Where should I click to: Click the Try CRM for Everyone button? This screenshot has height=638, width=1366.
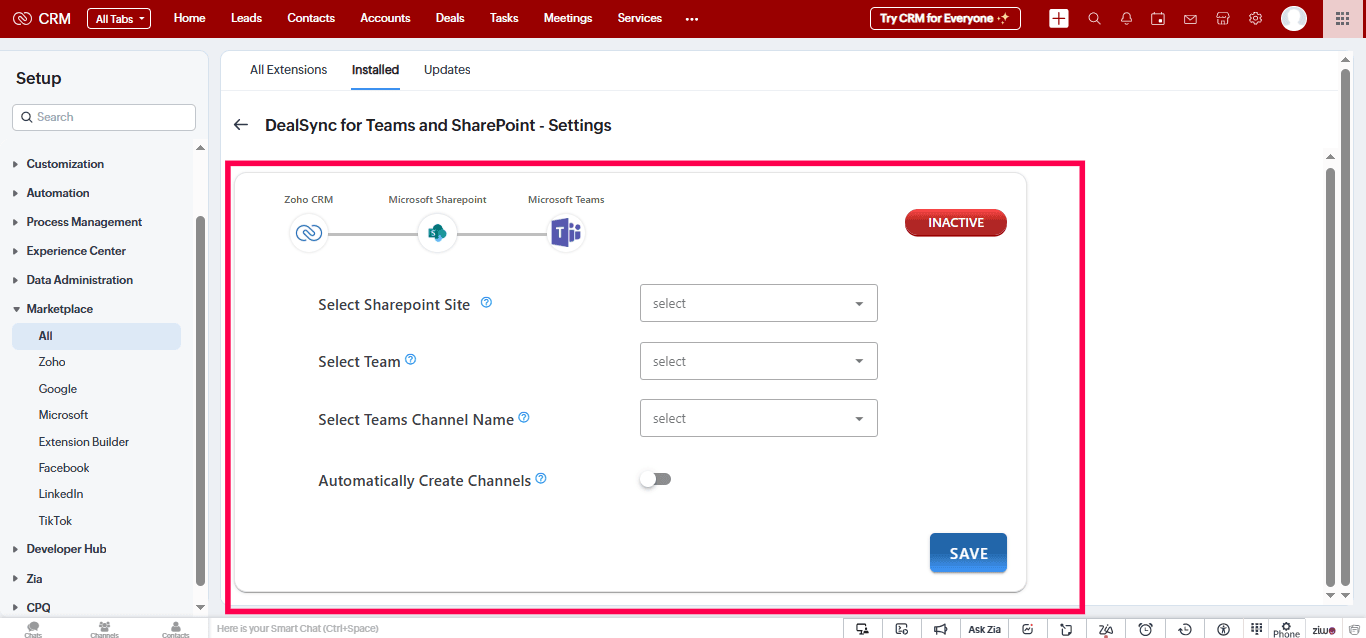tap(945, 18)
